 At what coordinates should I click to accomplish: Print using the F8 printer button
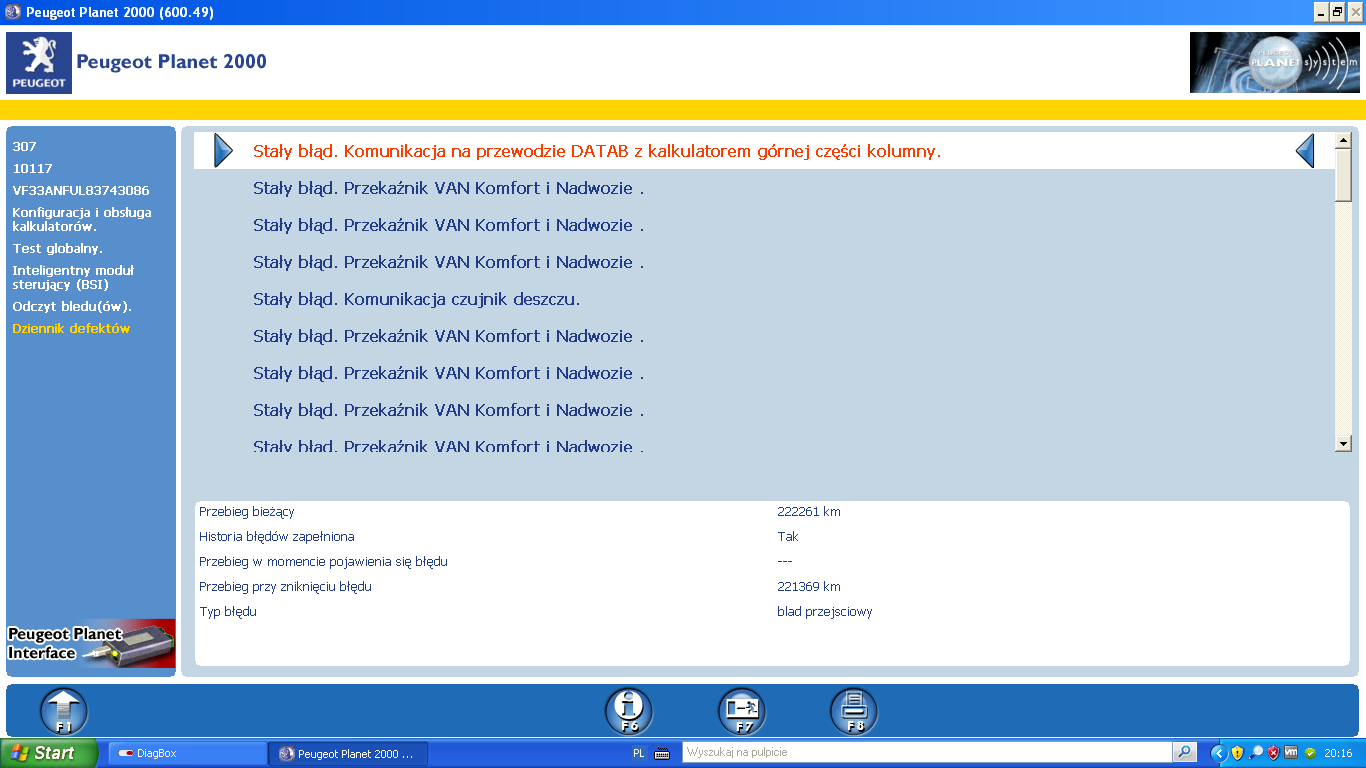coord(854,712)
